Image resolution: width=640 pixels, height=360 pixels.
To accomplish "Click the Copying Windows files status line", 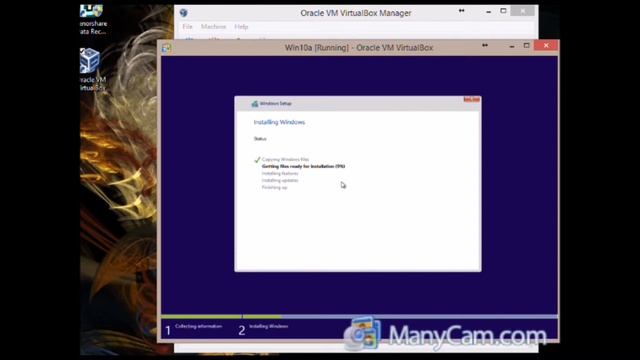I will (x=285, y=160).
